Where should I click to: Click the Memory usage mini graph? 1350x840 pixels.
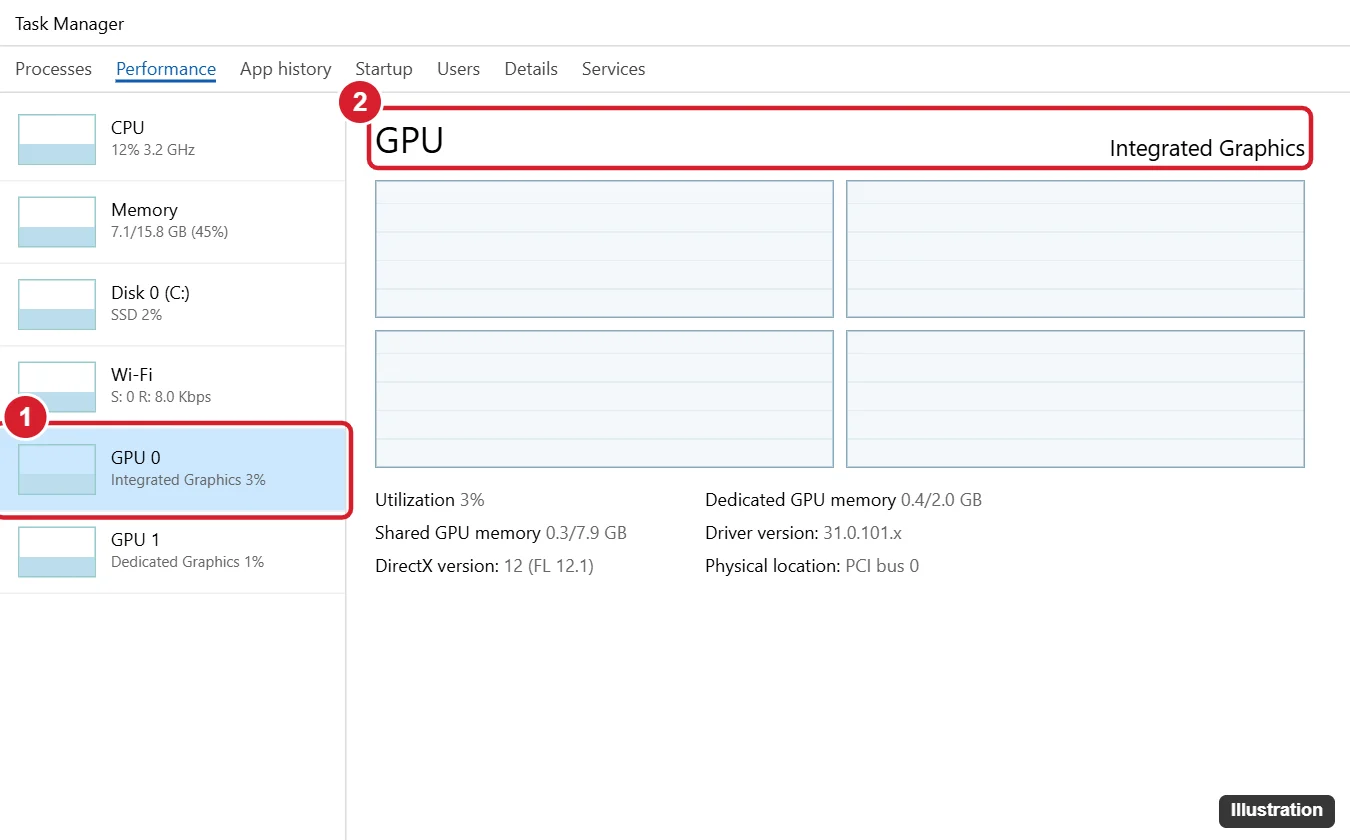pos(57,222)
